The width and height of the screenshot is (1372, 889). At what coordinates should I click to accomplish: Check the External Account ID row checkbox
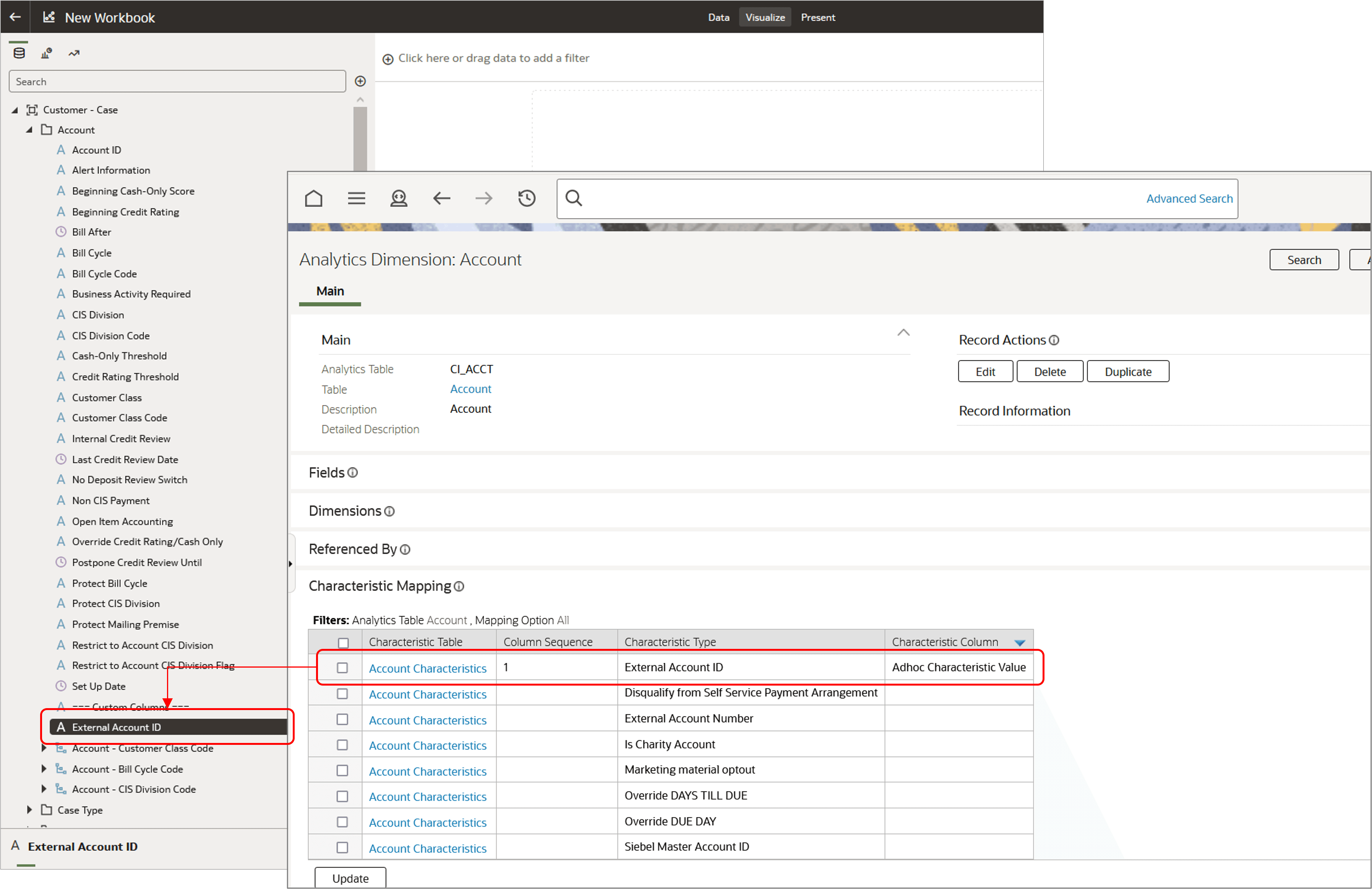point(343,668)
